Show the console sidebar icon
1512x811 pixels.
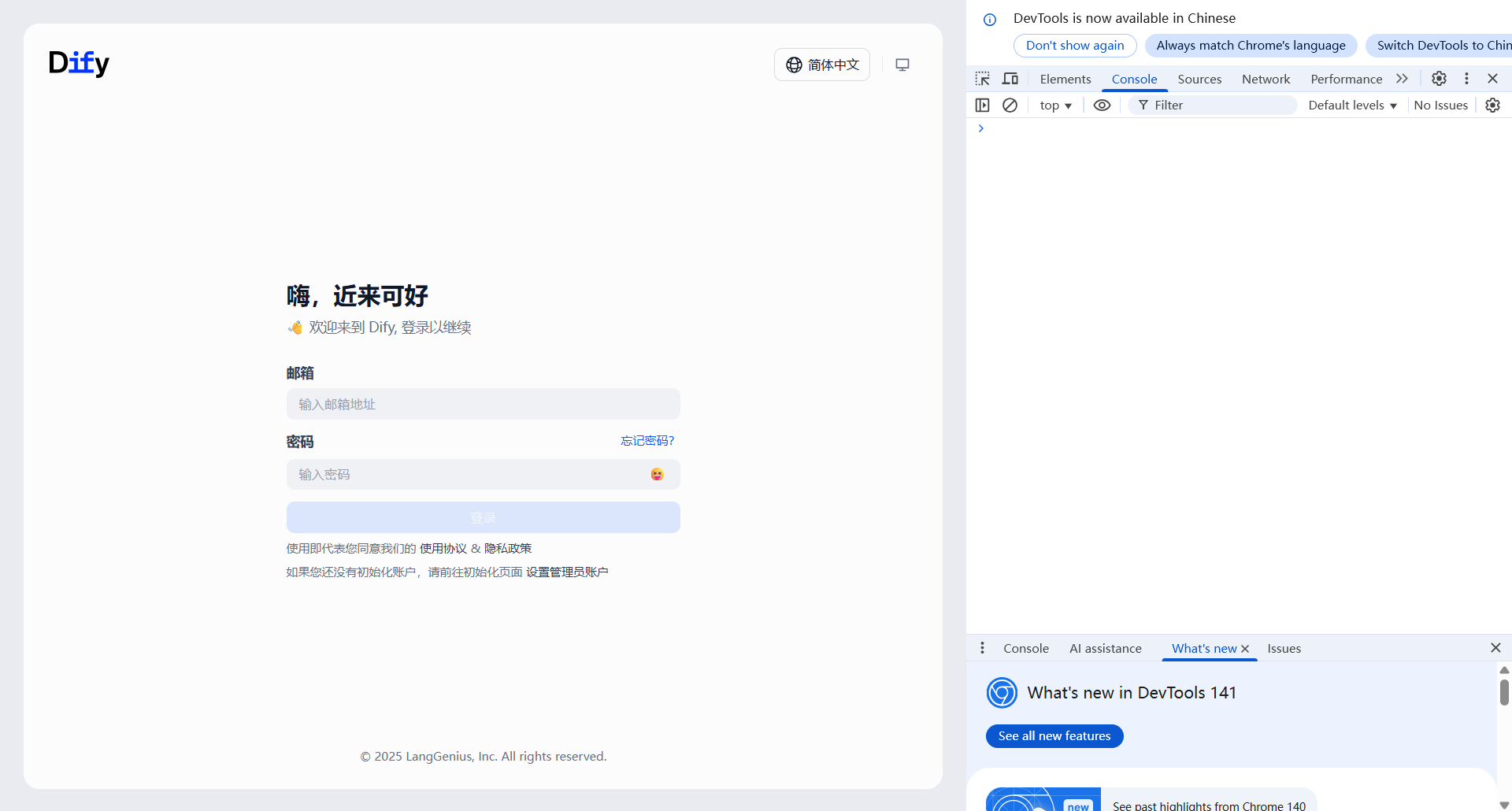pos(982,105)
